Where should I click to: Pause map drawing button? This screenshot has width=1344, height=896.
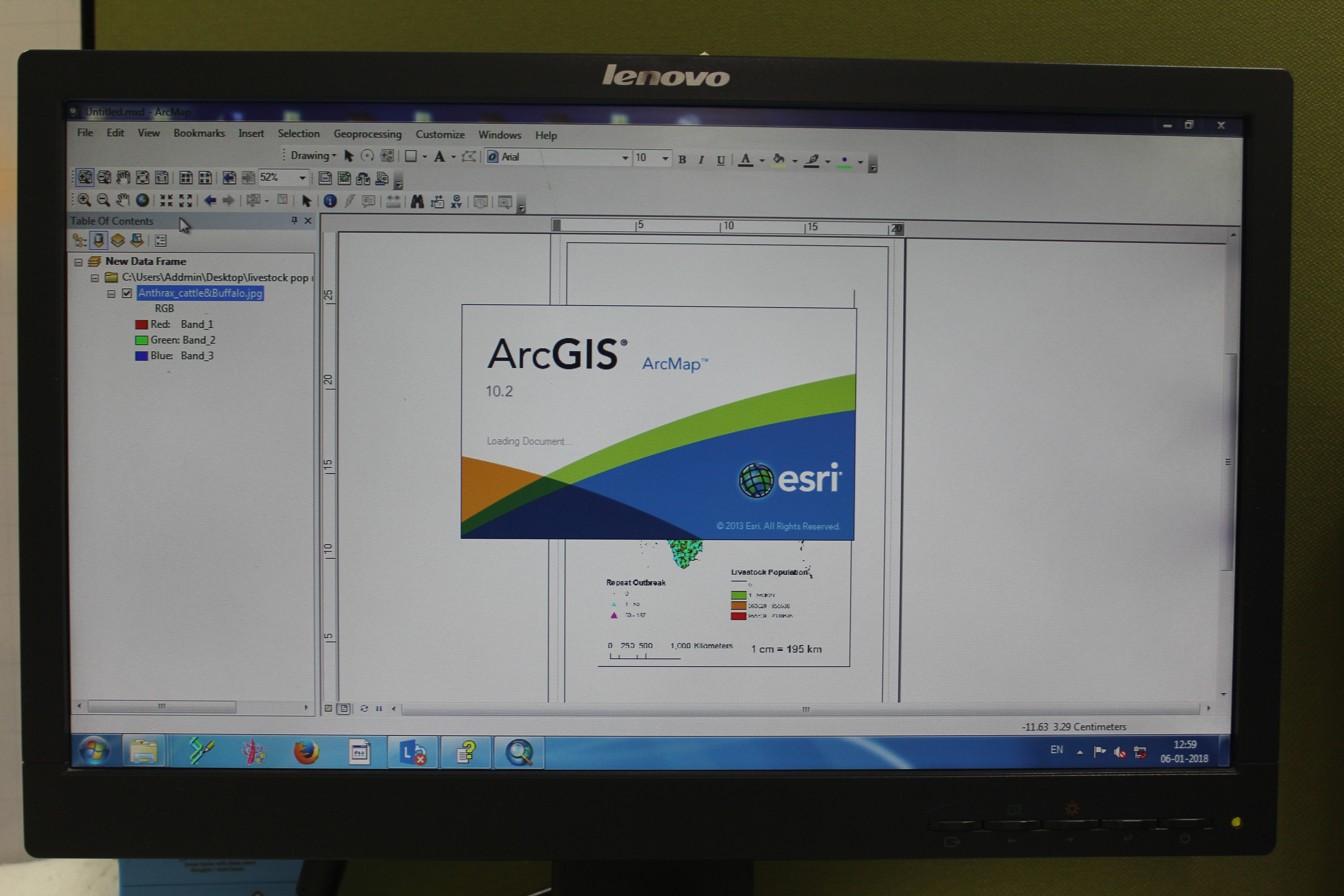pyautogui.click(x=379, y=709)
